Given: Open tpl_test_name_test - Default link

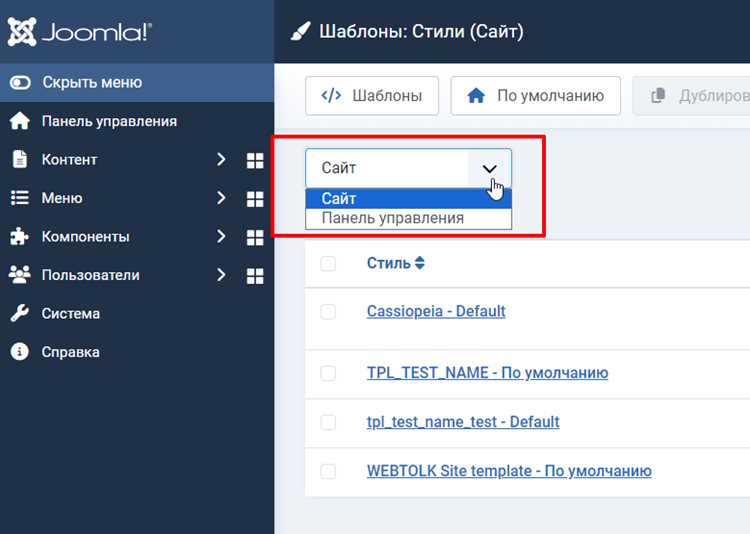Looking at the screenshot, I should (x=463, y=422).
